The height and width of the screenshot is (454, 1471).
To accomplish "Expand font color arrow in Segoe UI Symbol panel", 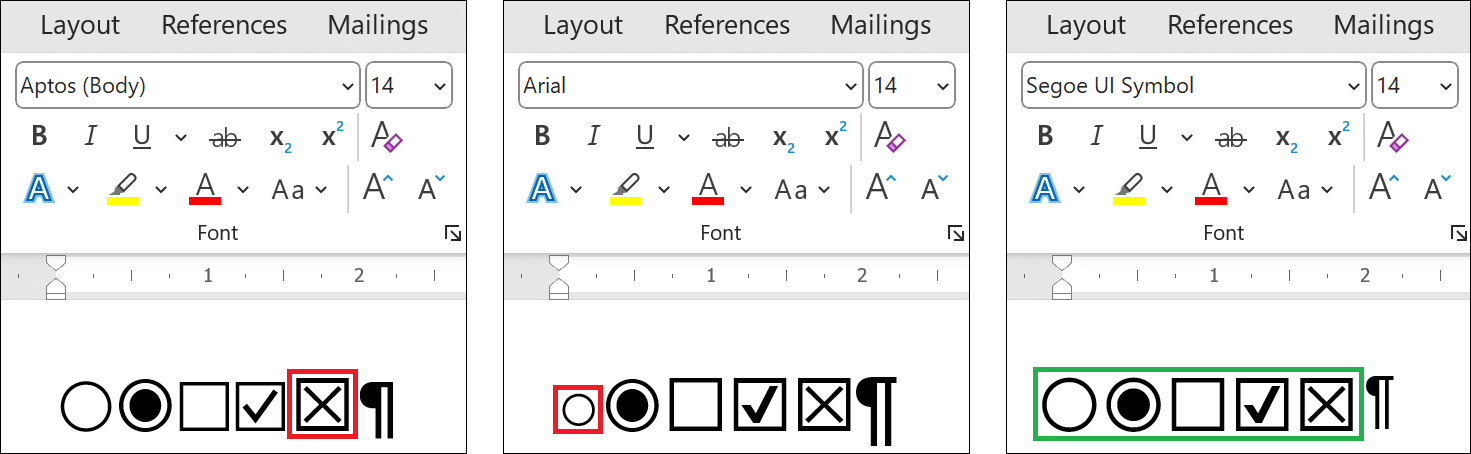I will pyautogui.click(x=1249, y=189).
